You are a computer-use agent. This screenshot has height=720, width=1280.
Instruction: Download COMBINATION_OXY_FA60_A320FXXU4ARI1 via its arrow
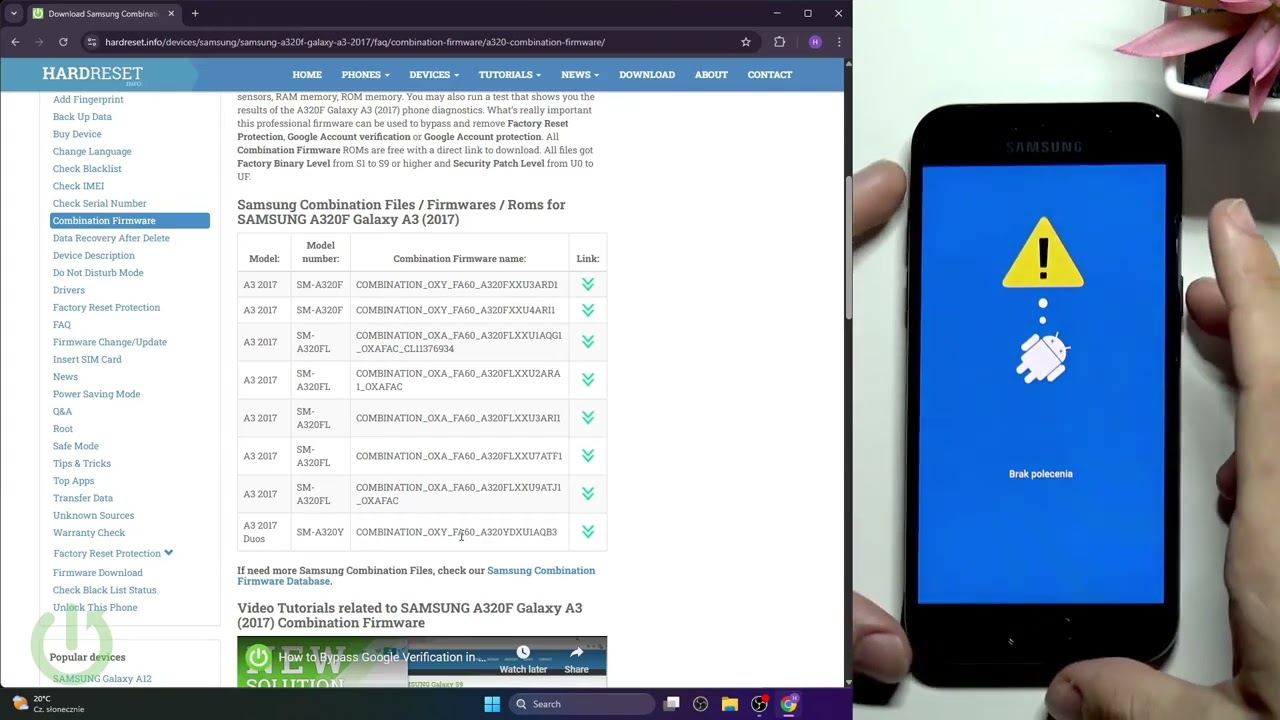pos(588,310)
